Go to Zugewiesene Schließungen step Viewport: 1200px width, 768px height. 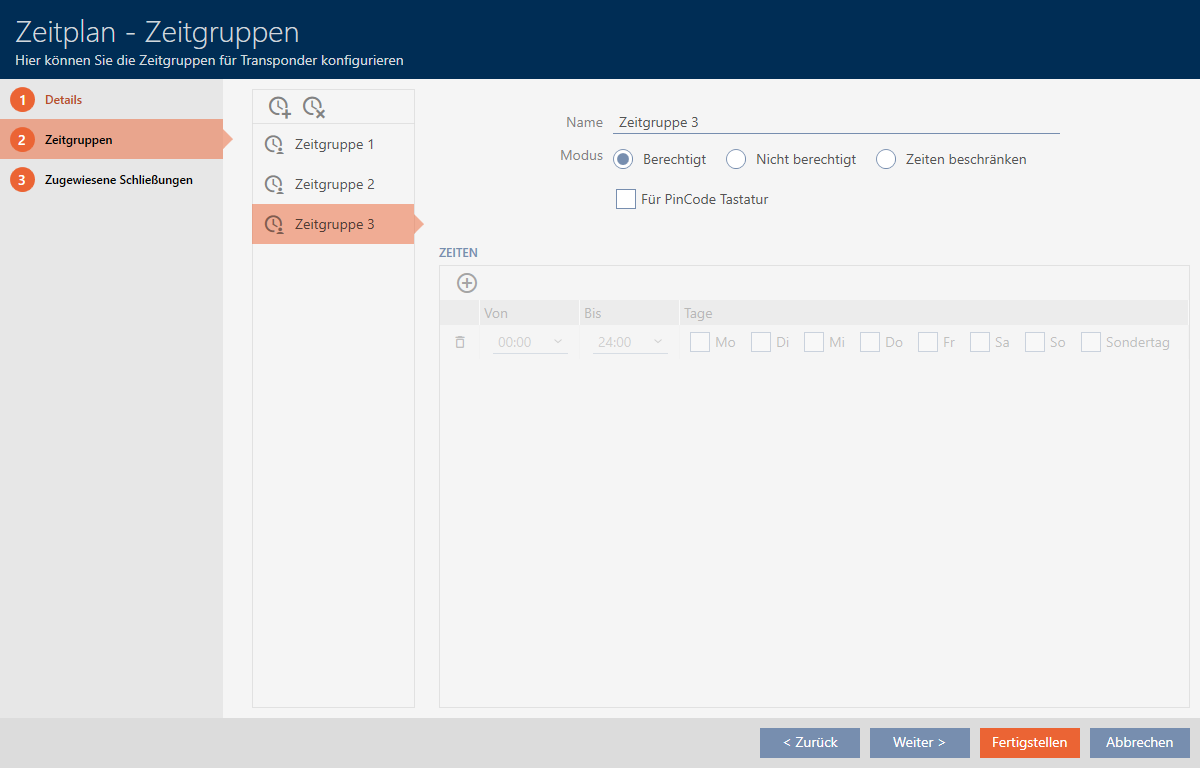tap(118, 180)
